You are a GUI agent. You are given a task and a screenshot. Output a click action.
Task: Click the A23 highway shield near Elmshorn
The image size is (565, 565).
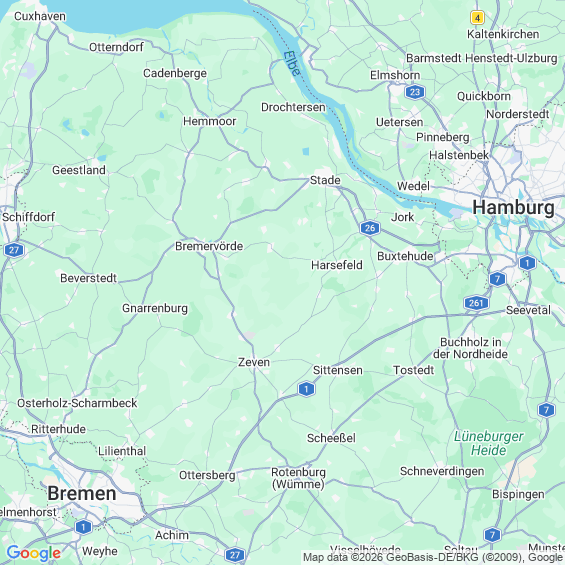coord(415,92)
